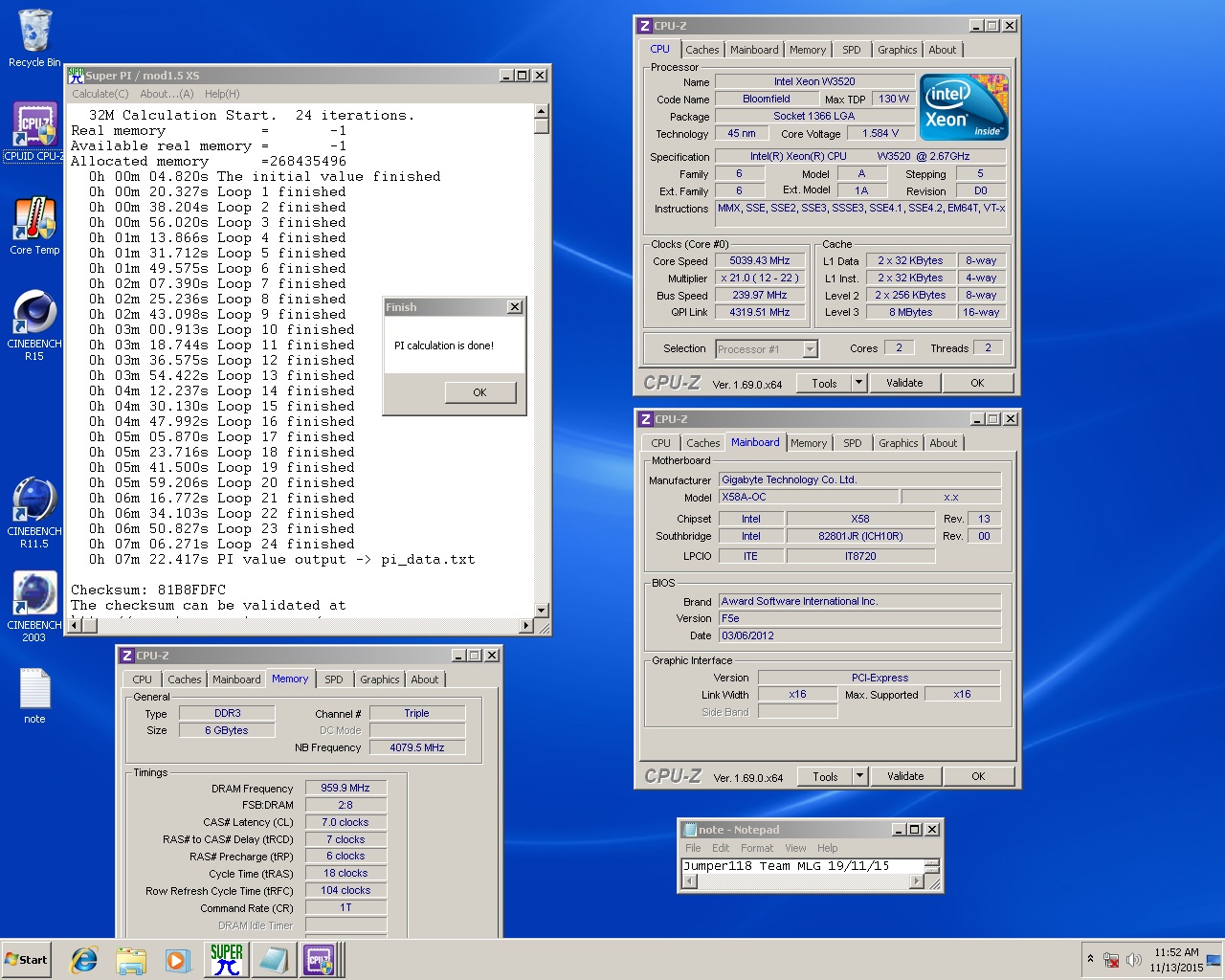Click the DRAM Frequency value 959.9 MHz
The image size is (1225, 980).
click(x=345, y=788)
